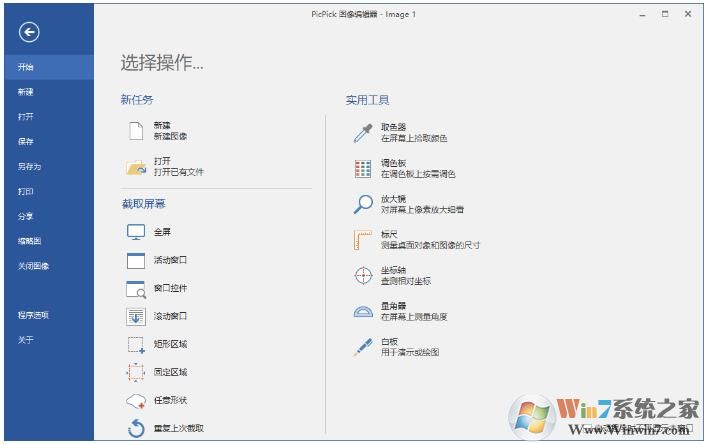Image resolution: width=706 pixels, height=444 pixels.
Task: Open 分享 in the sidebar
Action: [x=49, y=216]
